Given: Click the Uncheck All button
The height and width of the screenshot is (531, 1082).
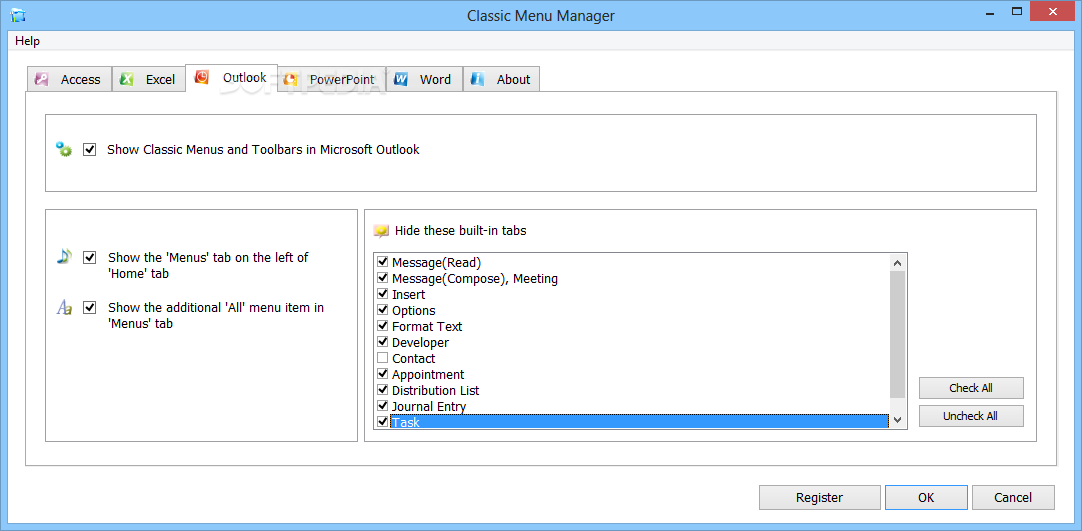Looking at the screenshot, I should point(971,417).
